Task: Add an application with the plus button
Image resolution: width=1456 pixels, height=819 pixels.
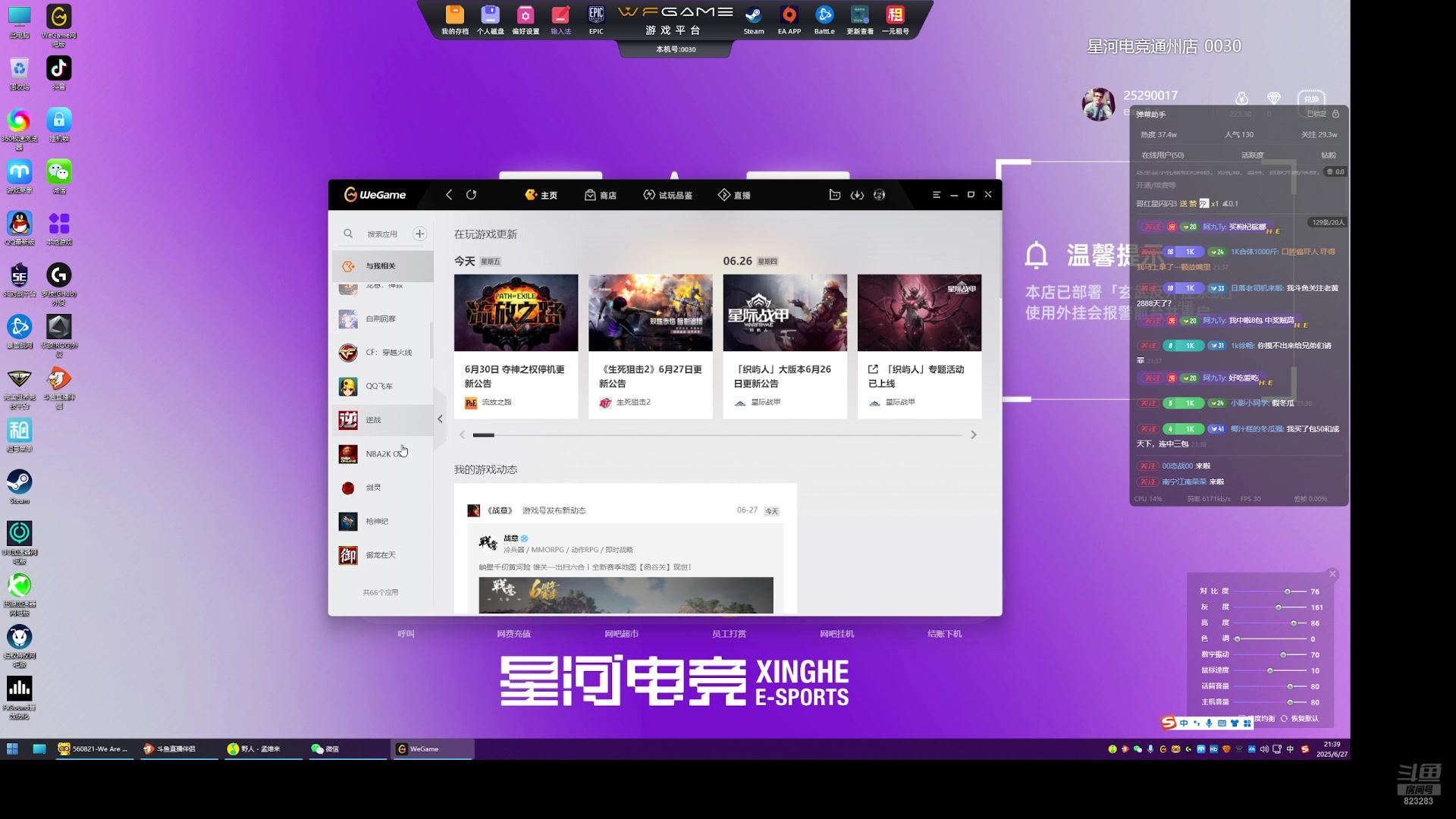Action: click(419, 234)
